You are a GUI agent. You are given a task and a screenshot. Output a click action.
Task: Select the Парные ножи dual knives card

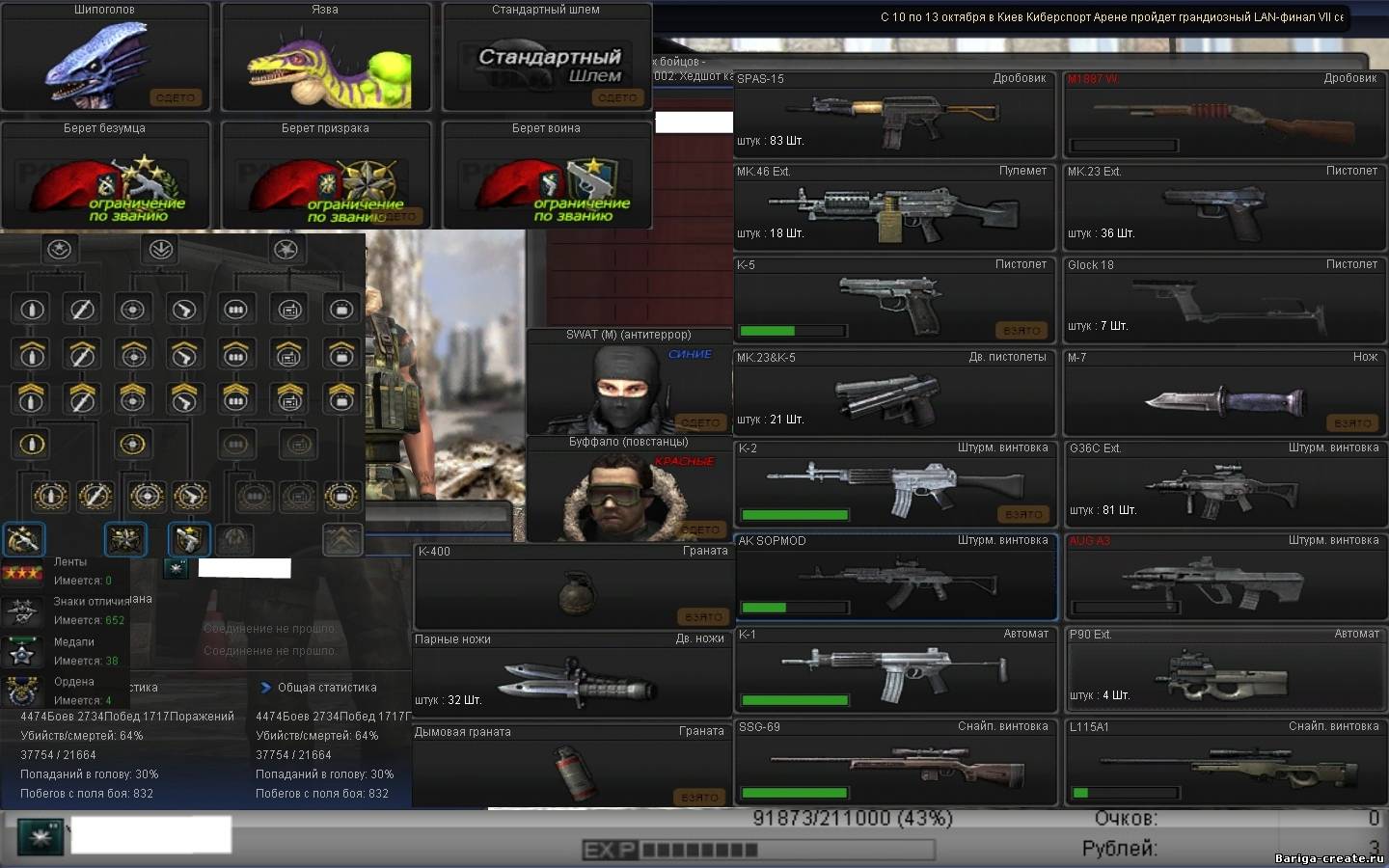[572, 673]
